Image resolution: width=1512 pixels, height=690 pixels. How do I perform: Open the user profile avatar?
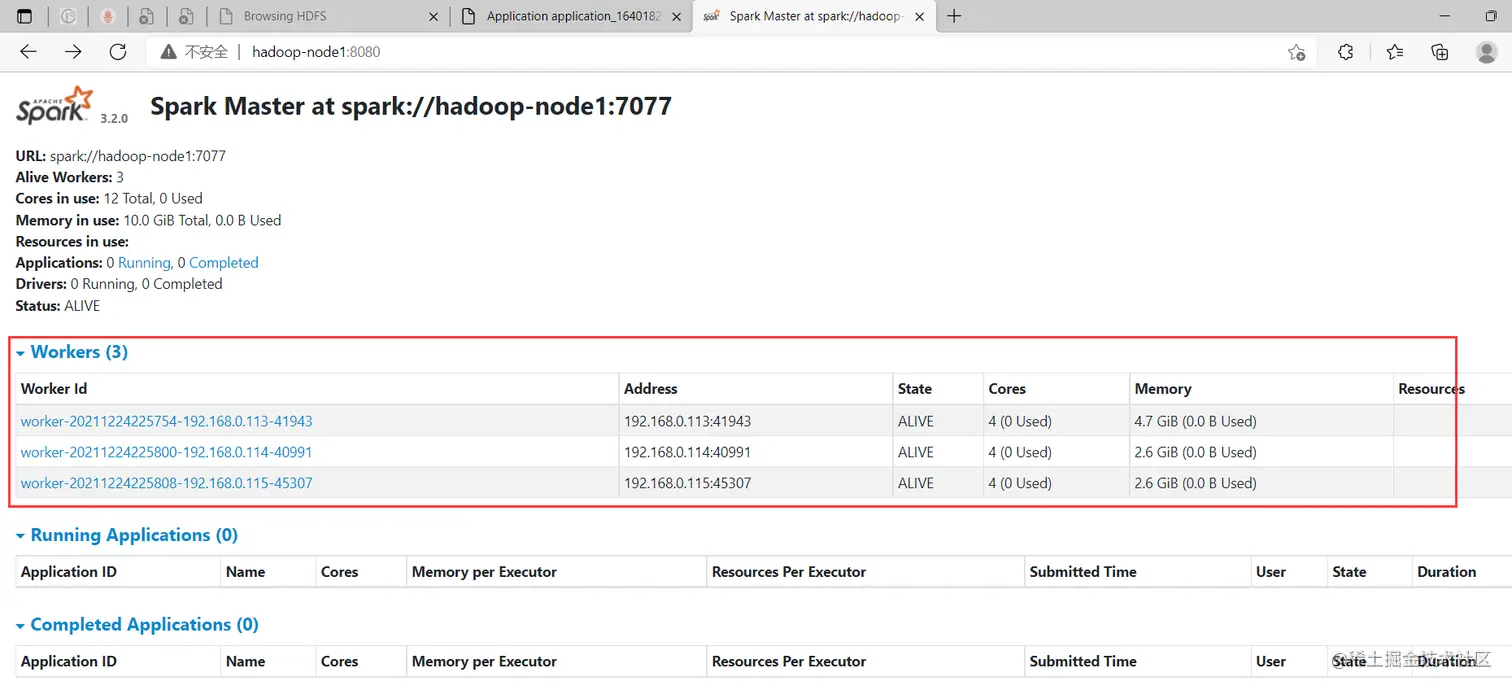[1487, 52]
